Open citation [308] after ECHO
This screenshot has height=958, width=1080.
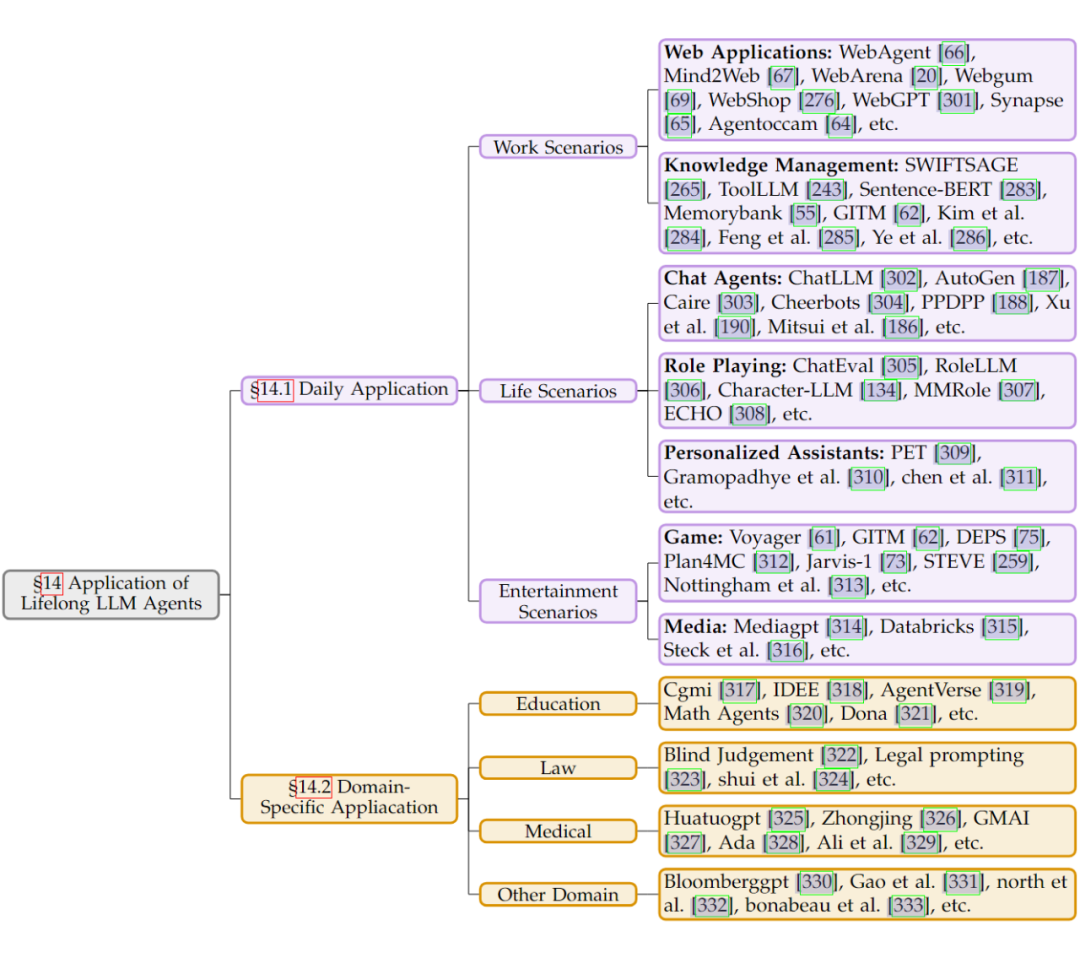pos(750,415)
